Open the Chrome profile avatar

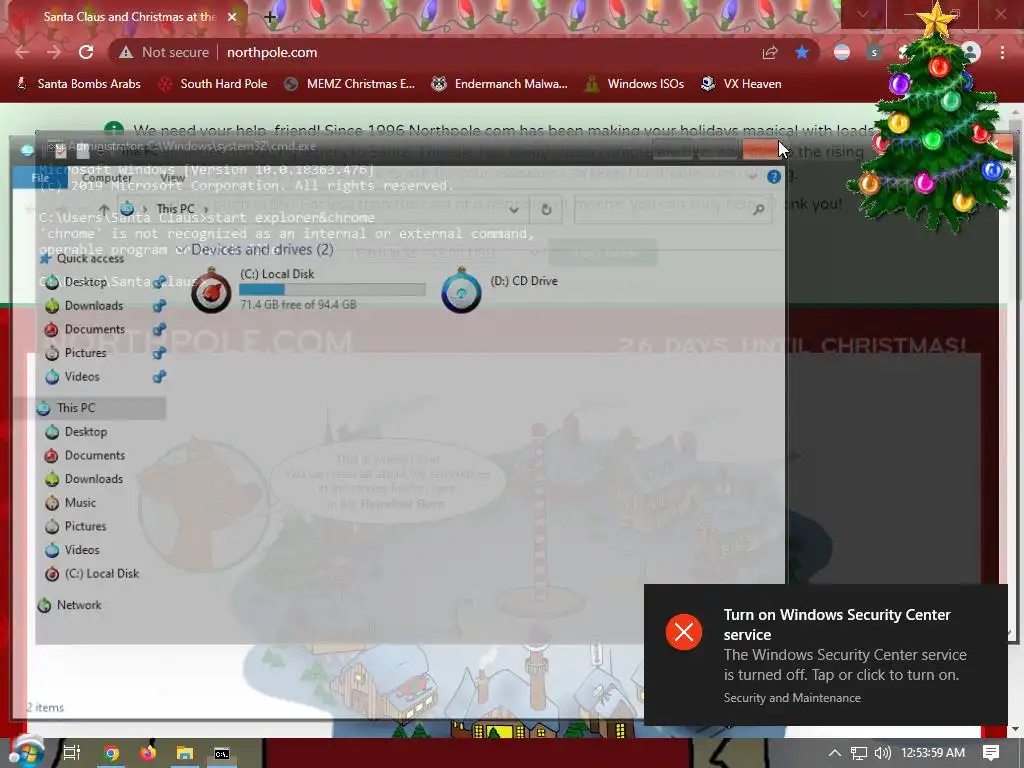point(971,52)
